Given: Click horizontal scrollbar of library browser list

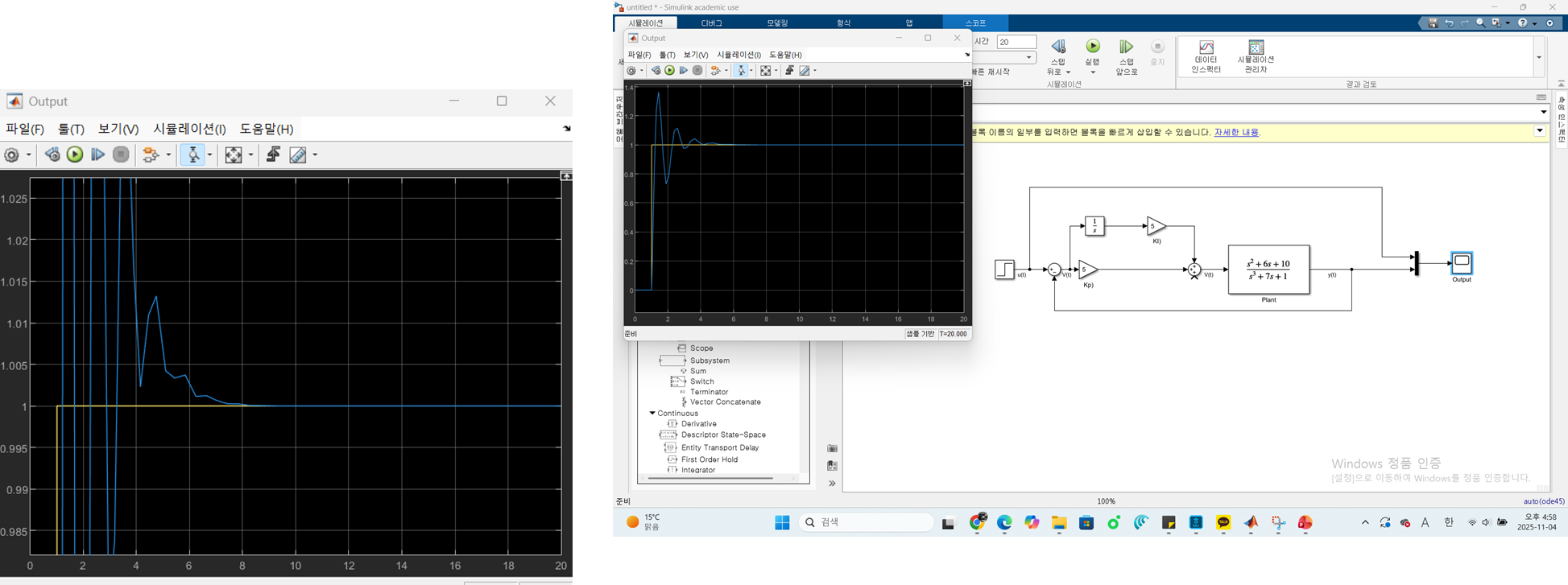Looking at the screenshot, I should 710,478.
